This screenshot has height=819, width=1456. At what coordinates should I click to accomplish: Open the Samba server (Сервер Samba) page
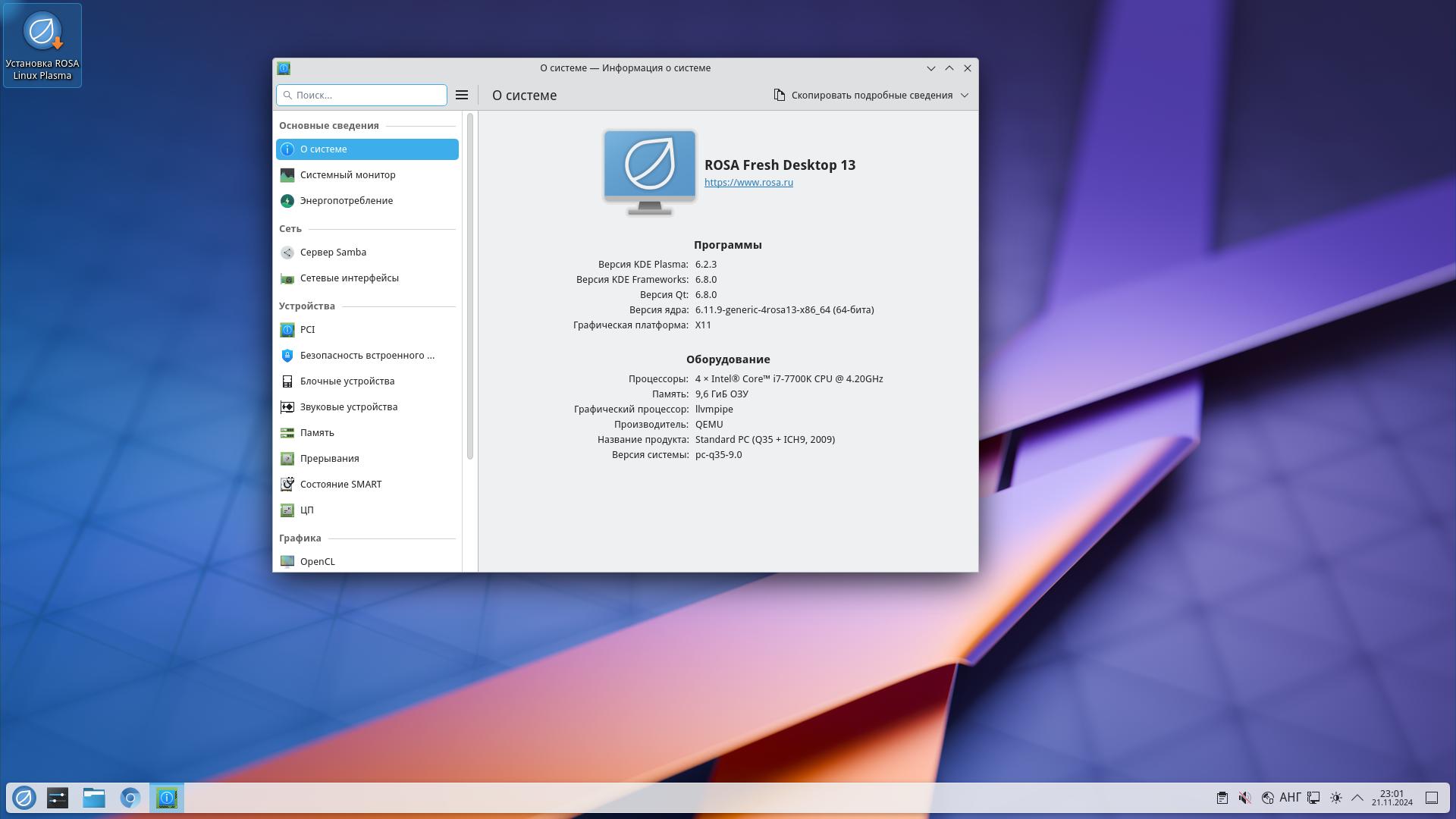pos(333,253)
